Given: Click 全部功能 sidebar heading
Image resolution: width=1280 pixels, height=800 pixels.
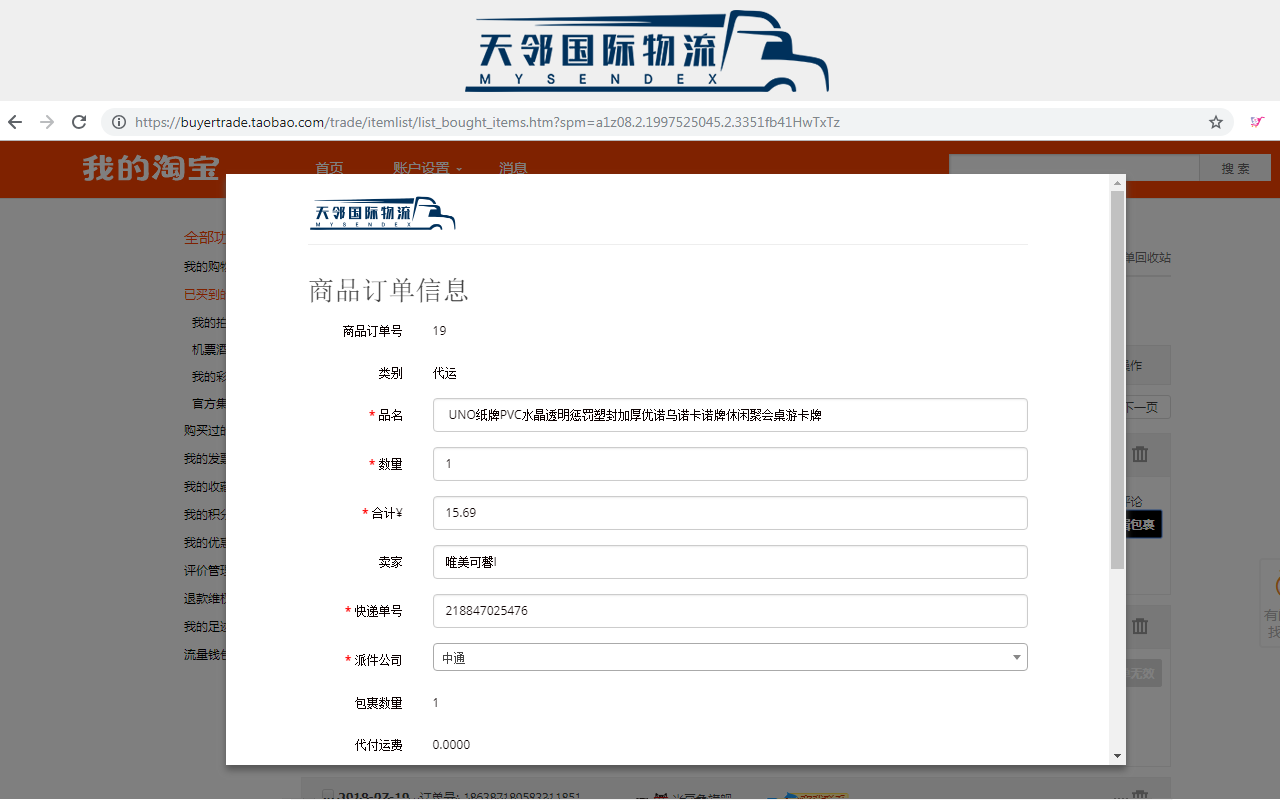Looking at the screenshot, I should (x=205, y=238).
